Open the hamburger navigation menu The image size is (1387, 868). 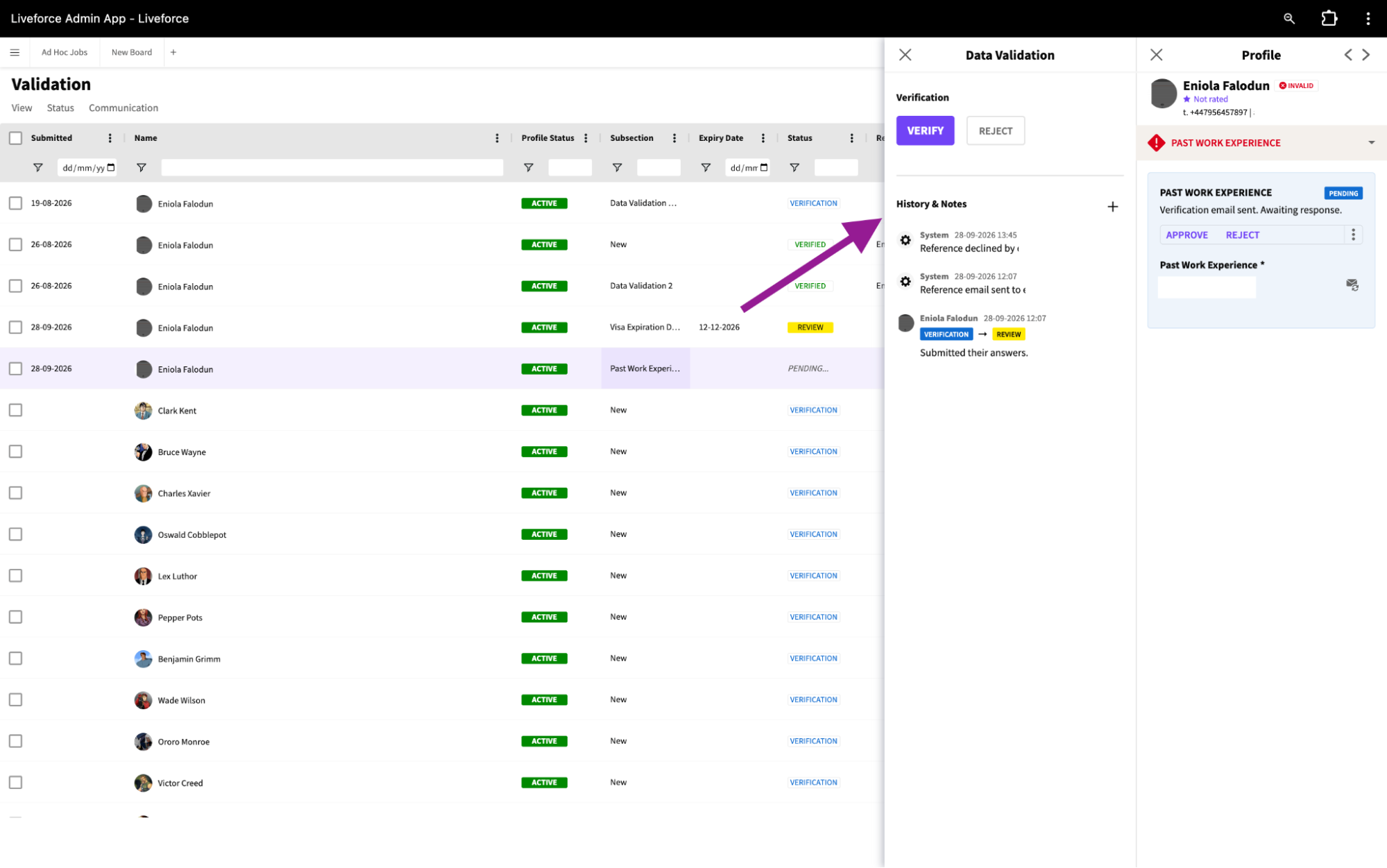point(15,52)
